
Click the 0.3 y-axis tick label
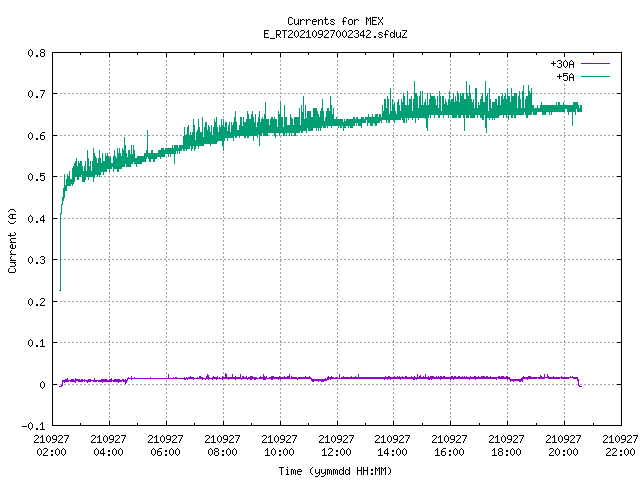pos(36,260)
